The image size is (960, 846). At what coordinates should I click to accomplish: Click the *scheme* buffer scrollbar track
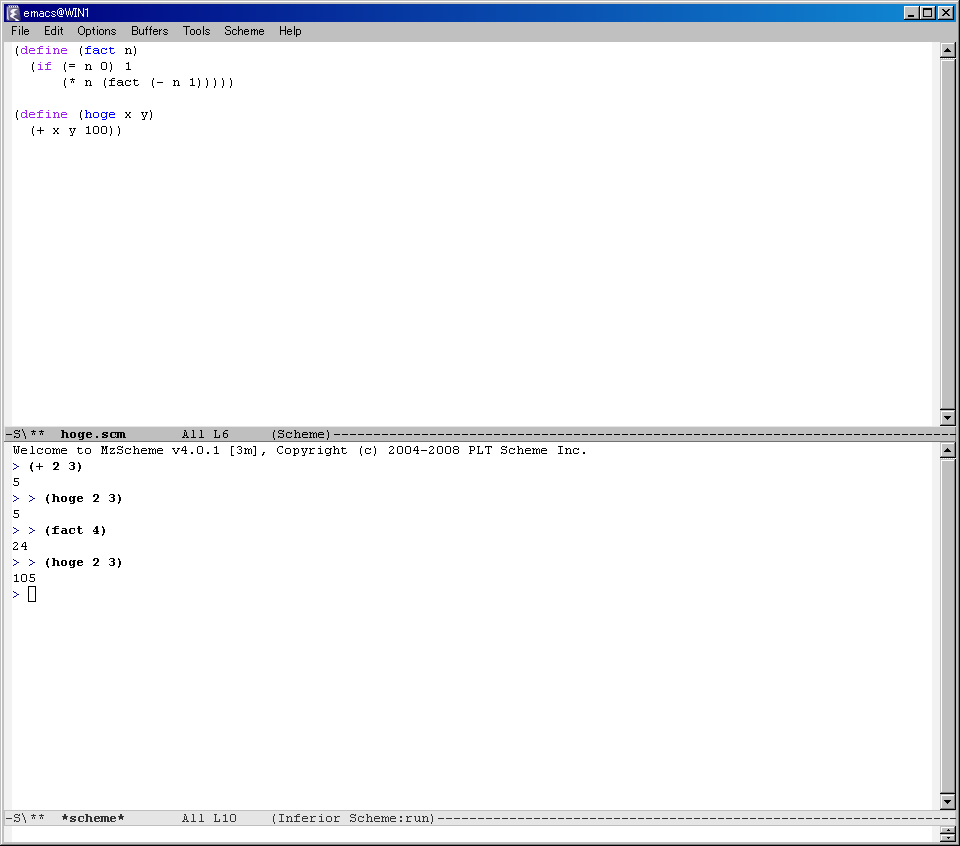(x=947, y=626)
